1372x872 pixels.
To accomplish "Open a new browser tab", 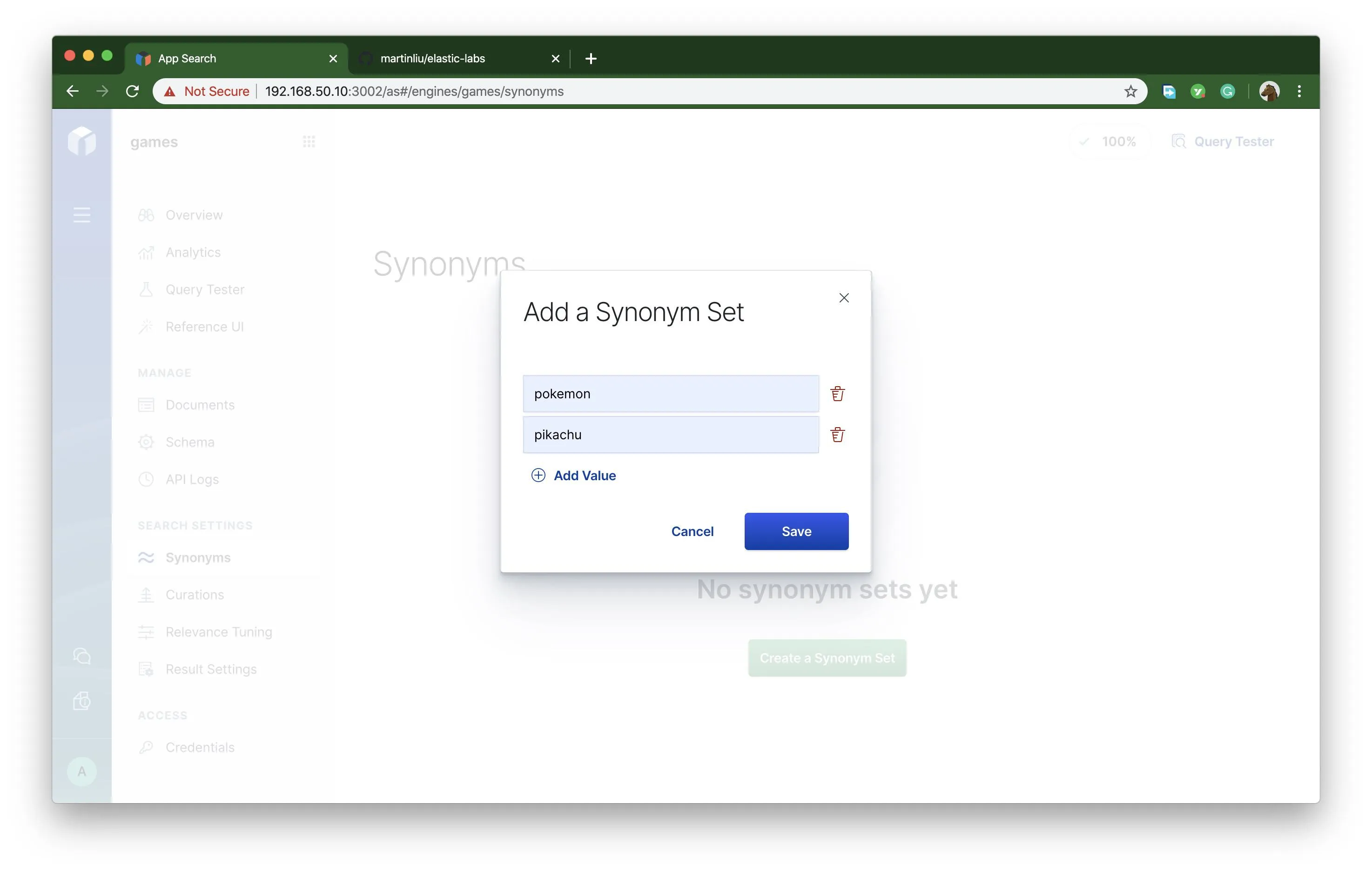I will 591,59.
